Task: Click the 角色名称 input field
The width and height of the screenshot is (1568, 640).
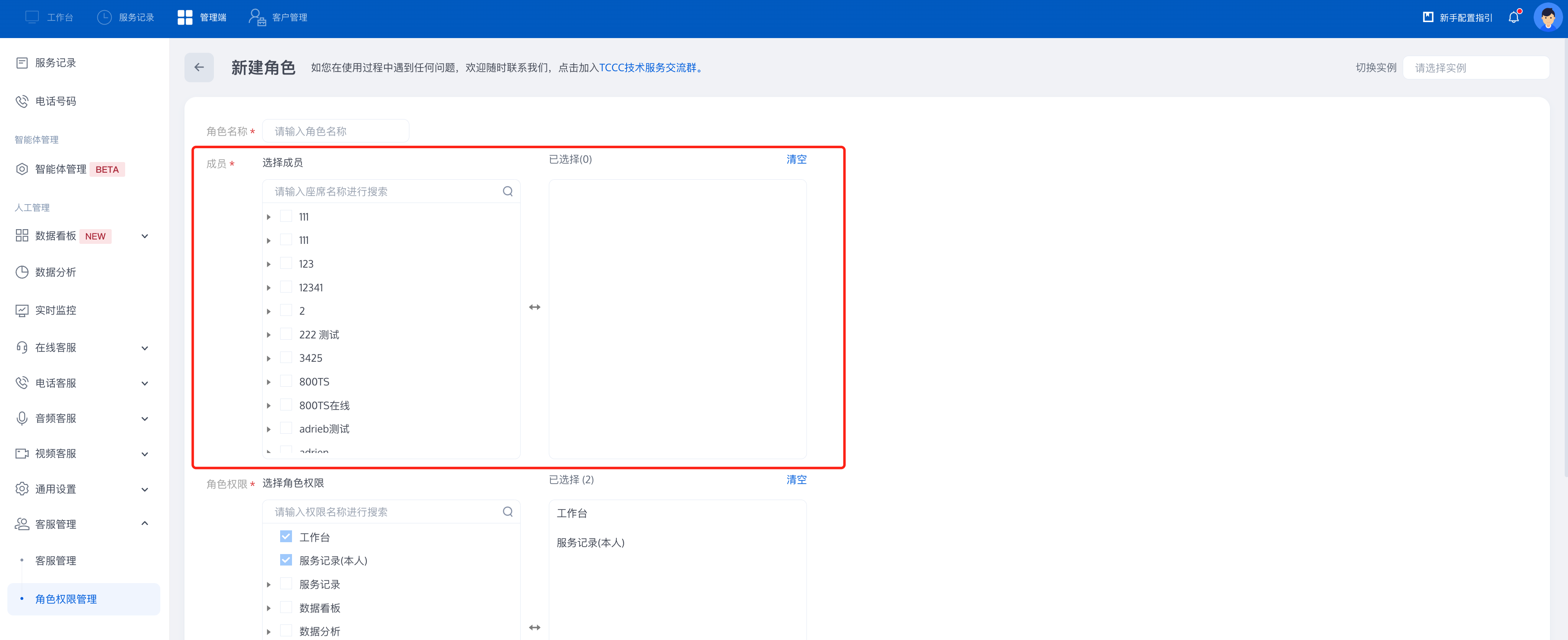Action: tap(335, 131)
